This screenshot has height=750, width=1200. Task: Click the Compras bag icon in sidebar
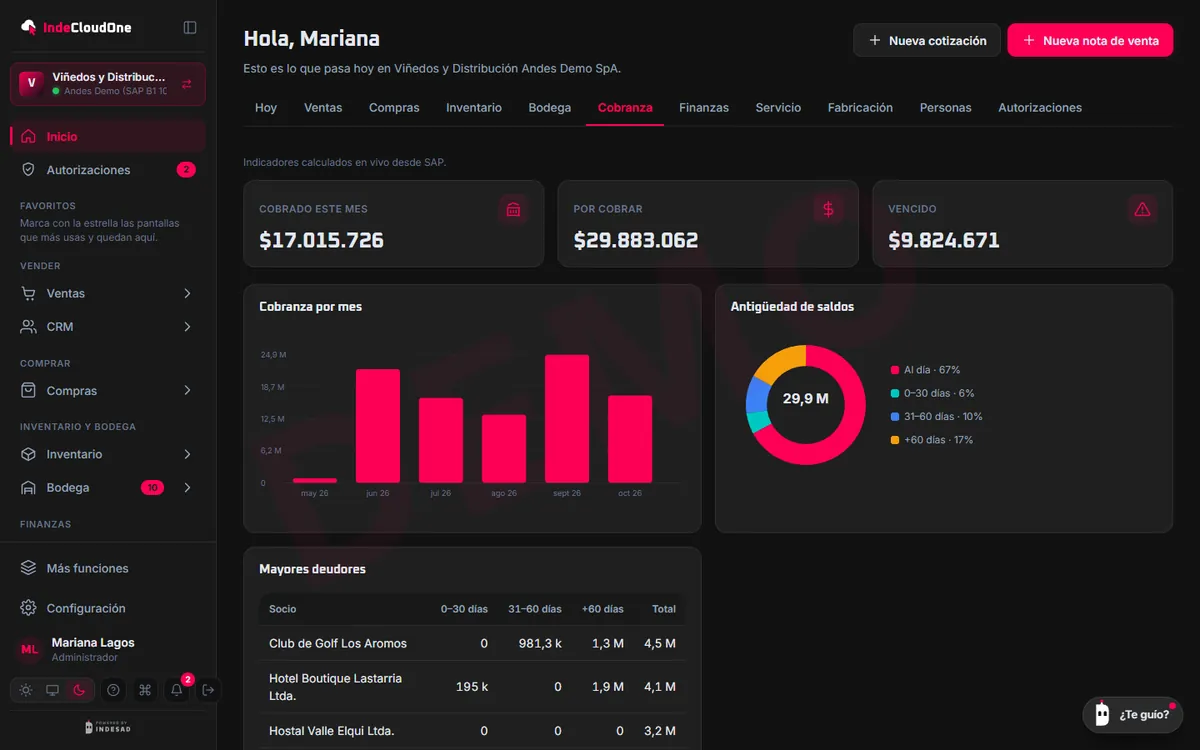click(28, 391)
